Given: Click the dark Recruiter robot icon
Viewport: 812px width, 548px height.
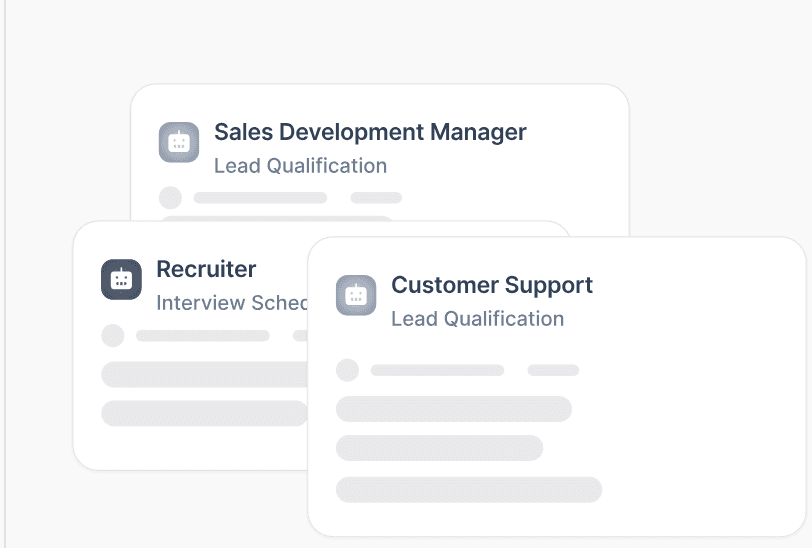Looking at the screenshot, I should click(x=121, y=279).
